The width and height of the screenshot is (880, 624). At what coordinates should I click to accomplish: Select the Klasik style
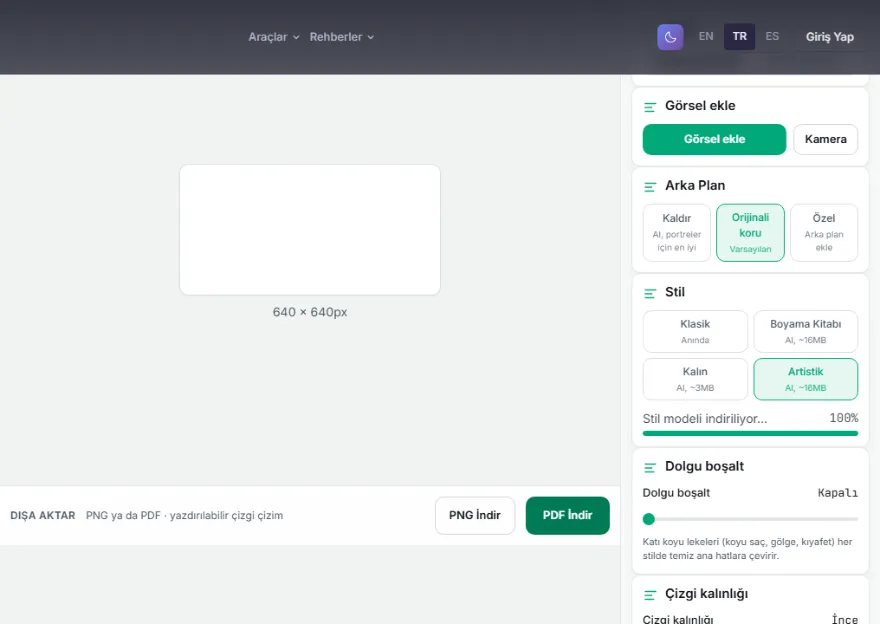(695, 332)
